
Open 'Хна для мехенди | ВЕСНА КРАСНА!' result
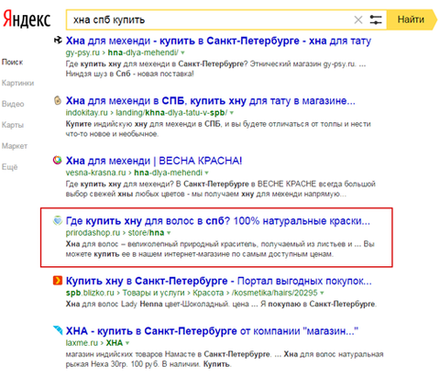154,161
